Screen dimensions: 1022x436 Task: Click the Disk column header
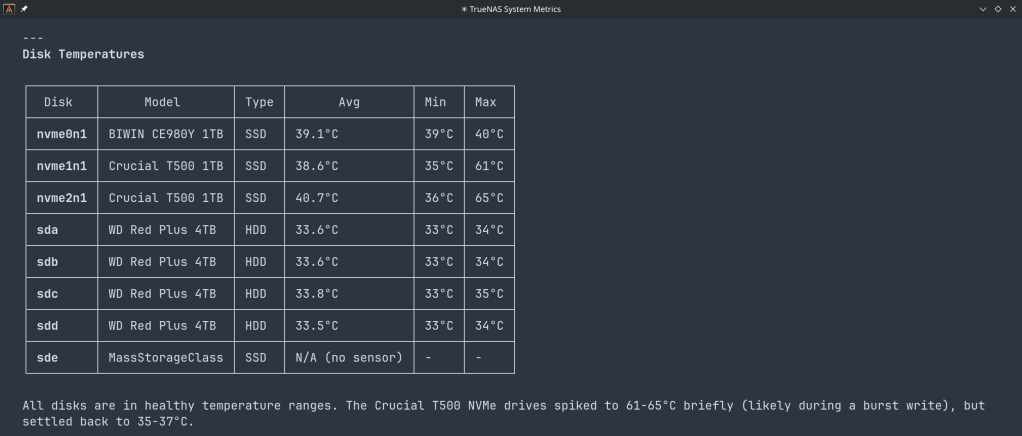coord(59,102)
